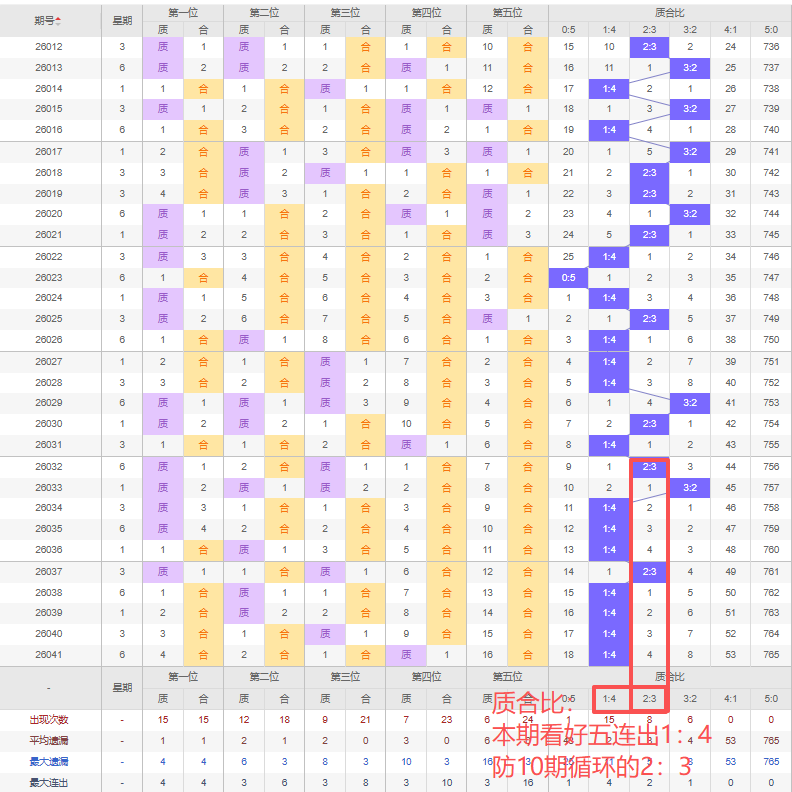Screen dimensions: 792x792
Task: Click the 第二位 group header in the top row
Action: pyautogui.click(x=264, y=13)
